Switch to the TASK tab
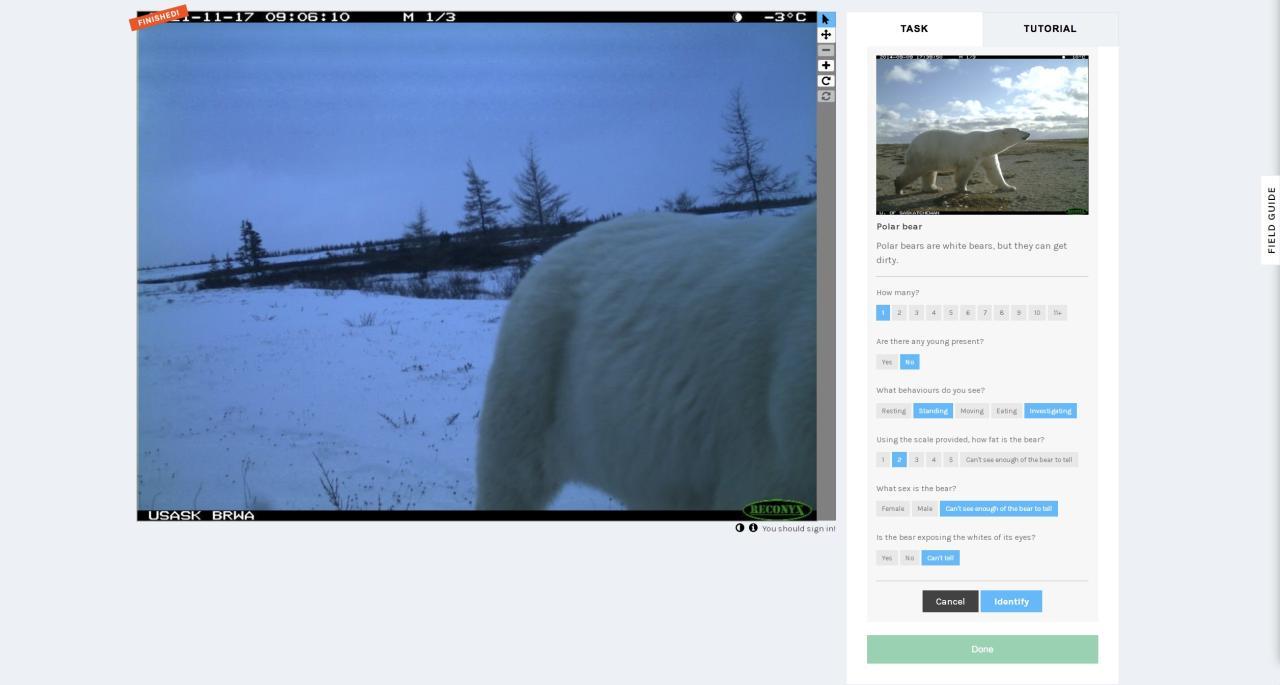Screen dimensions: 1280x685 [914, 29]
